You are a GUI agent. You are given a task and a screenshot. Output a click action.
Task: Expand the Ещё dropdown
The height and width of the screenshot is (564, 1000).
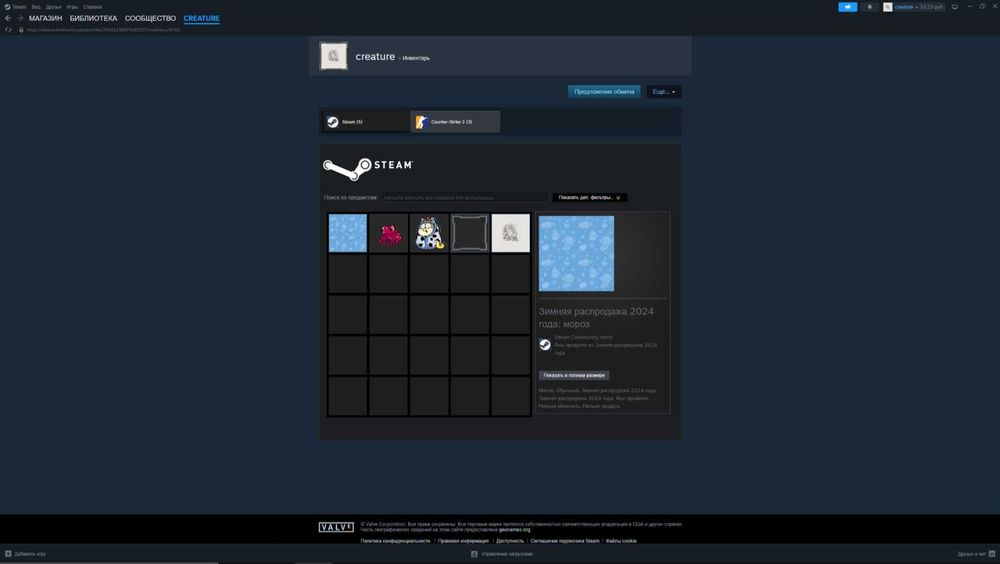point(663,92)
